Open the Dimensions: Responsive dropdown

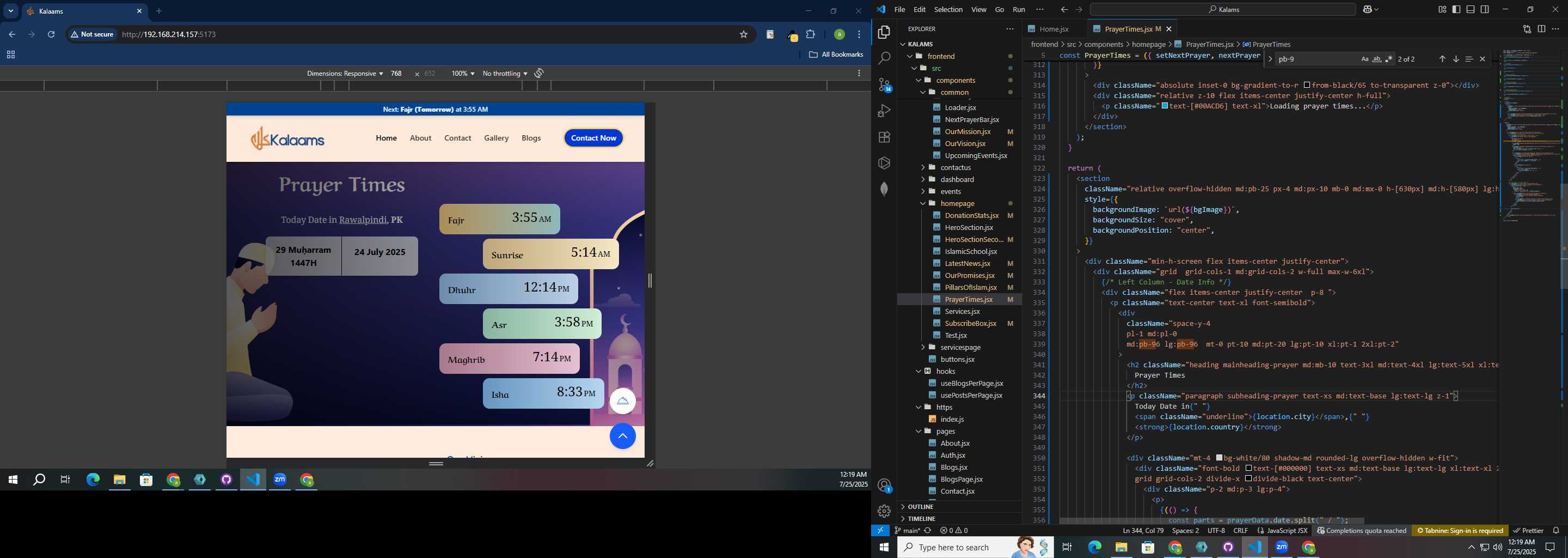345,74
